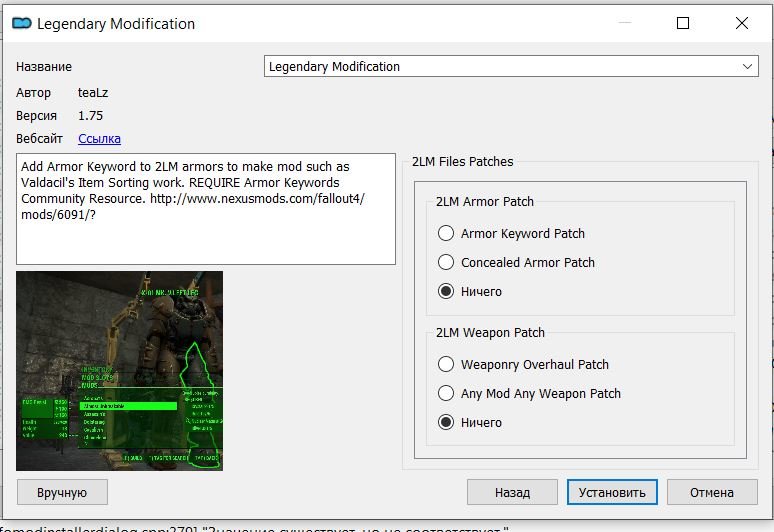Click the 2LM Files Patches group title
This screenshot has width=774, height=532.
462,161
